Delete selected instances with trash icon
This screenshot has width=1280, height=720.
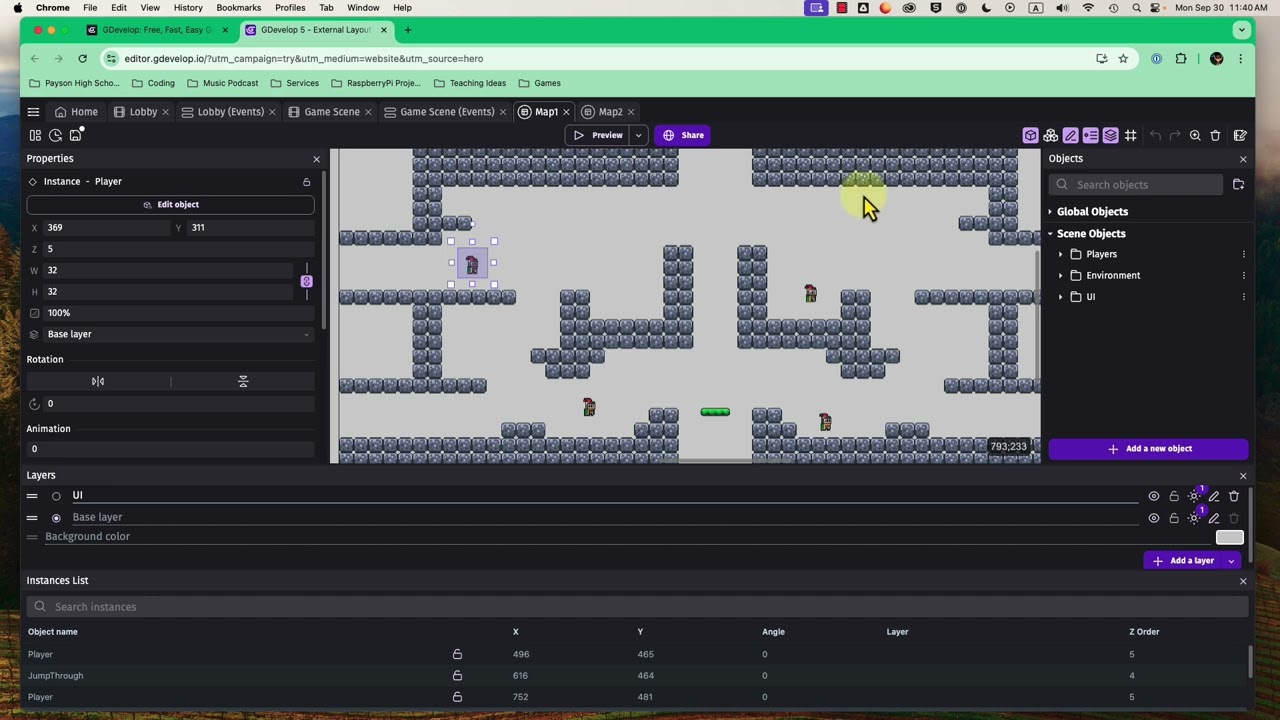tap(1215, 135)
